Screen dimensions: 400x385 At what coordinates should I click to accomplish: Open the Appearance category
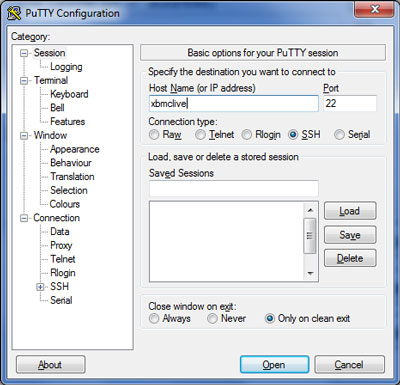(75, 149)
